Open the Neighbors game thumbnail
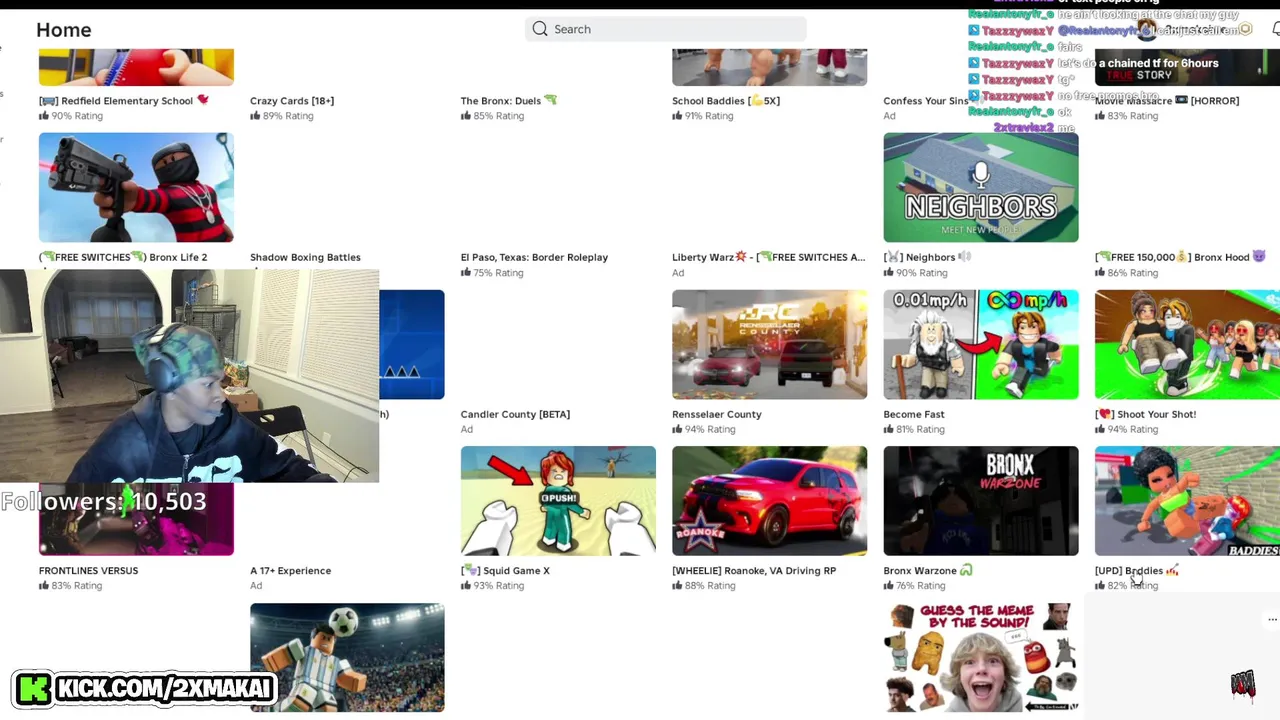 [x=981, y=187]
